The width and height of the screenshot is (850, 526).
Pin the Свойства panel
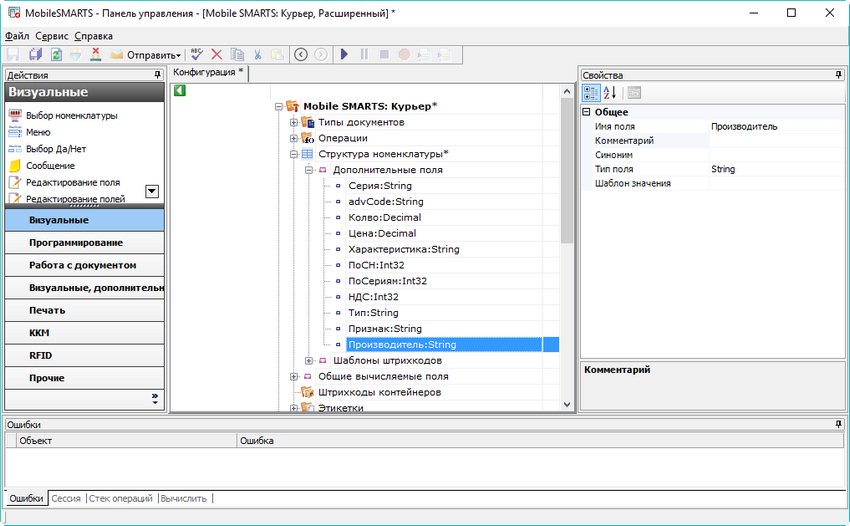point(839,75)
